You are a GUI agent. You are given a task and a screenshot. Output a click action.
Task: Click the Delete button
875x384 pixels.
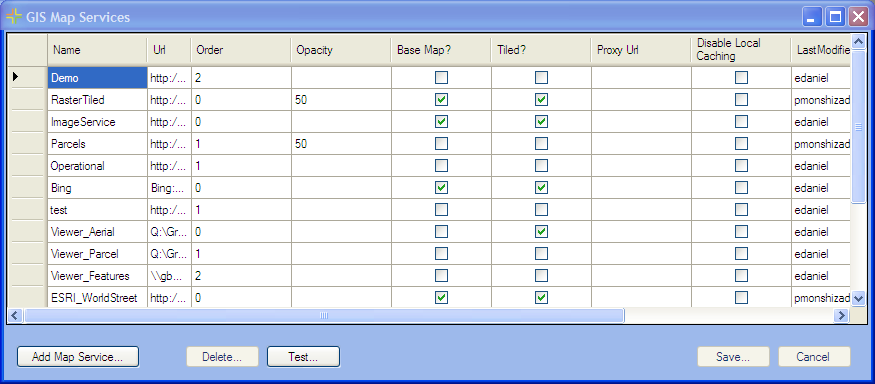(x=222, y=357)
